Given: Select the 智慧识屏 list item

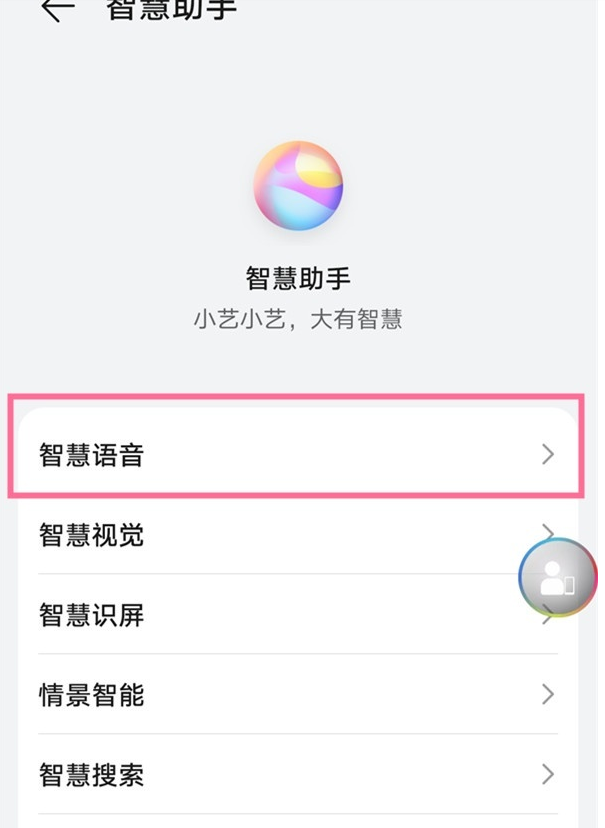Looking at the screenshot, I should tap(298, 614).
